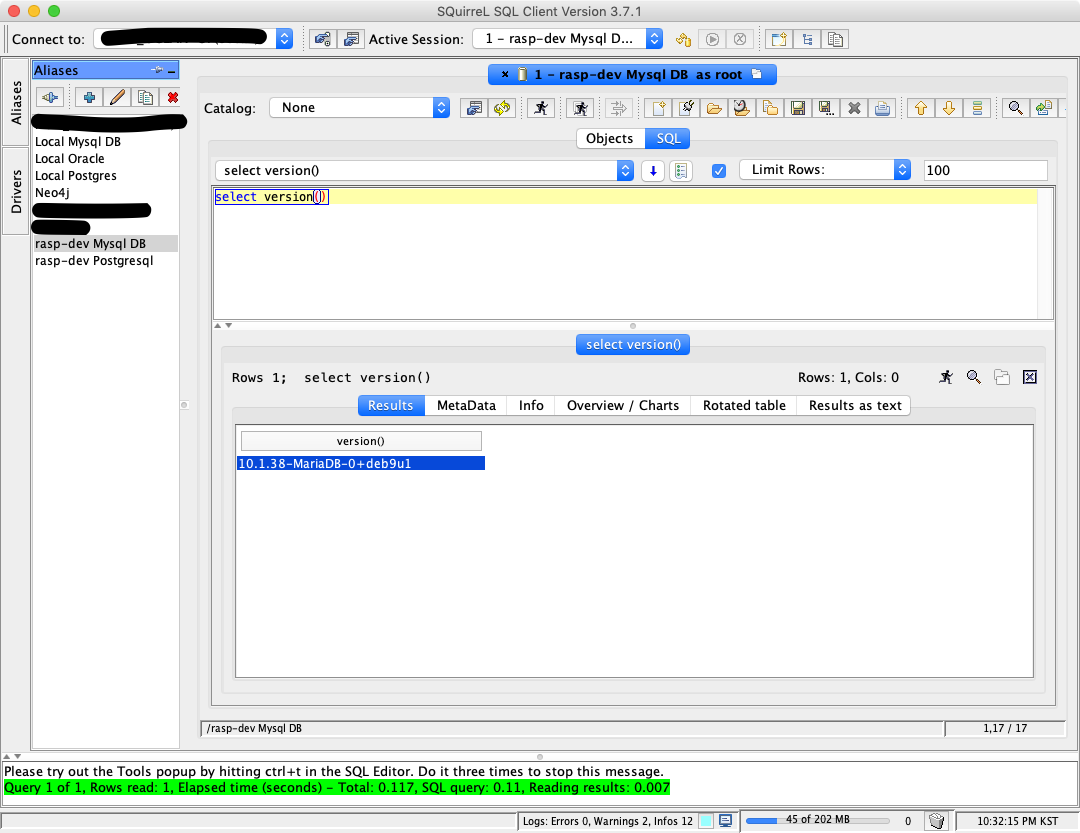The image size is (1080, 833).
Task: Click the Save As floppy icon with dots
Action: click(x=825, y=108)
